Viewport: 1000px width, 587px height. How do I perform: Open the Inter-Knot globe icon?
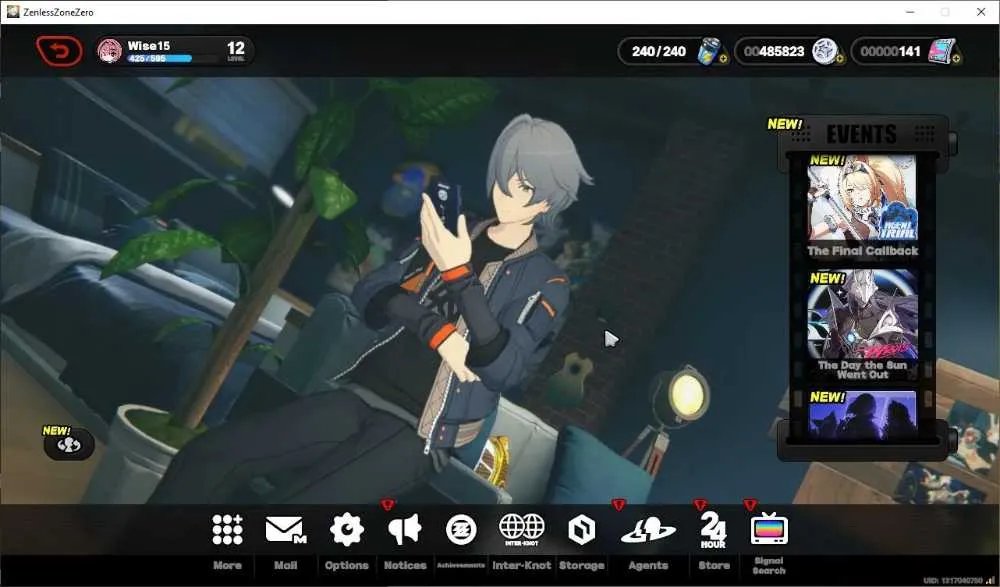tap(522, 530)
